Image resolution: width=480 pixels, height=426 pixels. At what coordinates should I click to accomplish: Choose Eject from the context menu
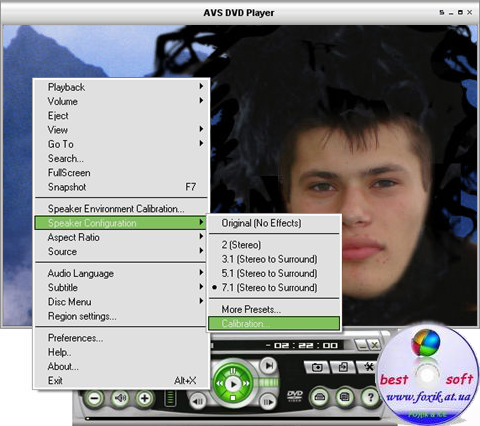(122, 116)
